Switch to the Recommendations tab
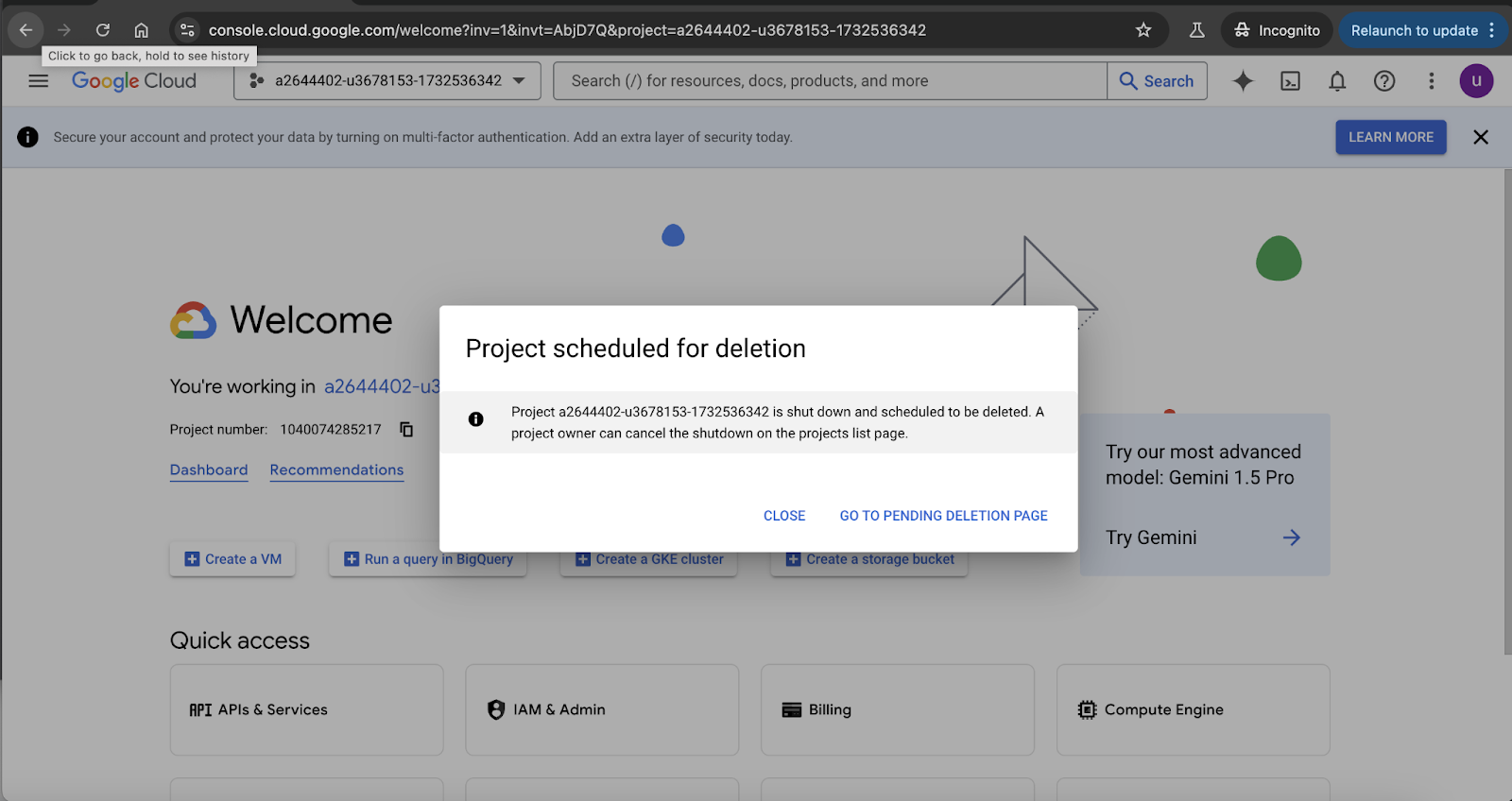The width and height of the screenshot is (1512, 801). click(x=336, y=469)
